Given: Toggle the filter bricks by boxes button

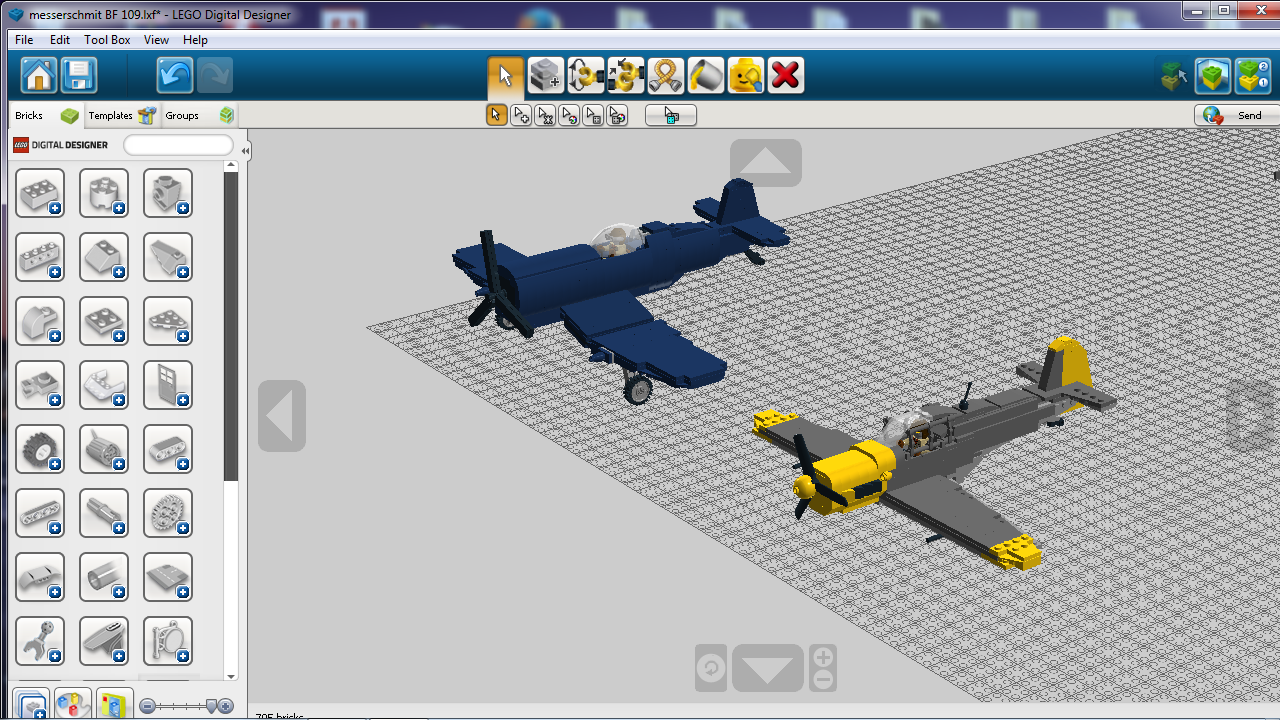Looking at the screenshot, I should point(30,705).
